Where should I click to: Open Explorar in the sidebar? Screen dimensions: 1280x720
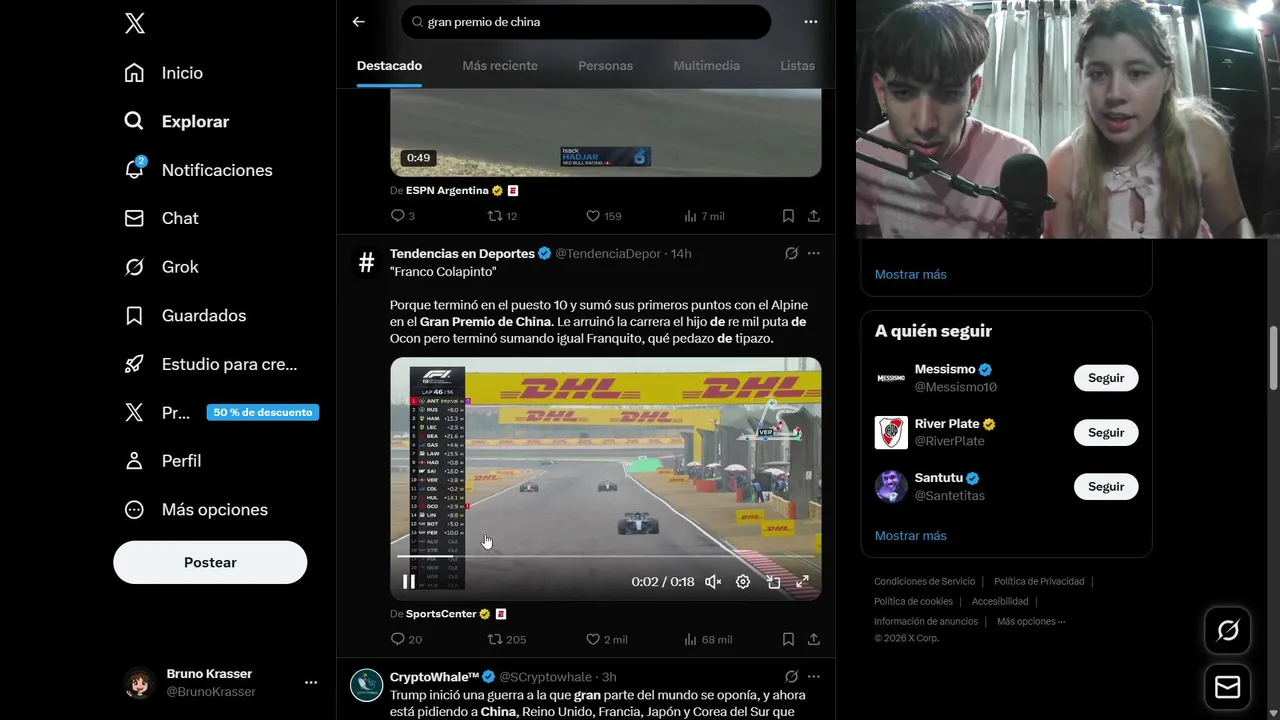[176, 121]
